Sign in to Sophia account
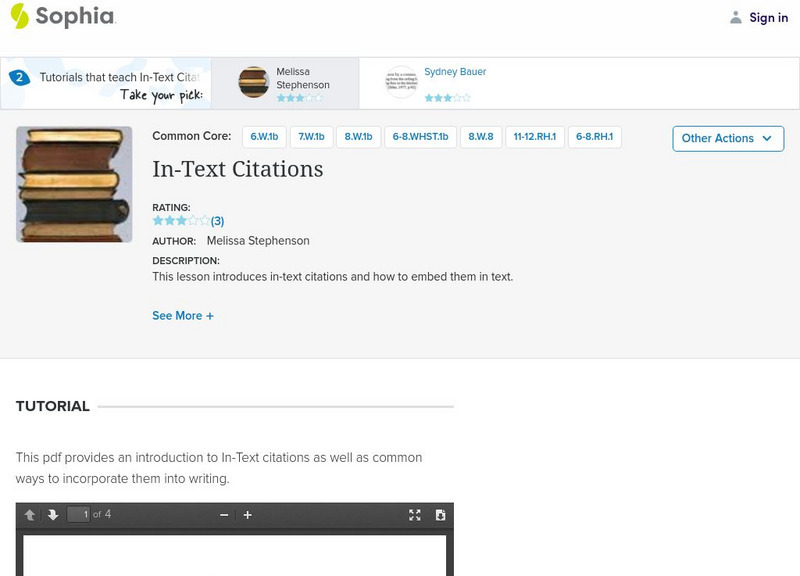The image size is (800, 576). click(x=768, y=18)
